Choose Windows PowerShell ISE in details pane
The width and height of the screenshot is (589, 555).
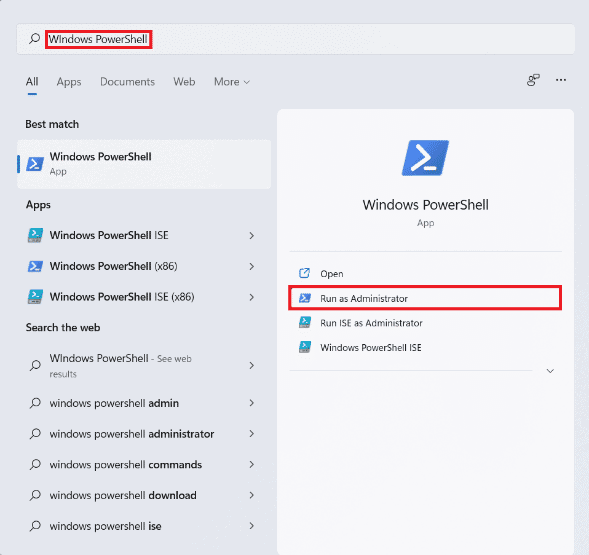coord(371,348)
